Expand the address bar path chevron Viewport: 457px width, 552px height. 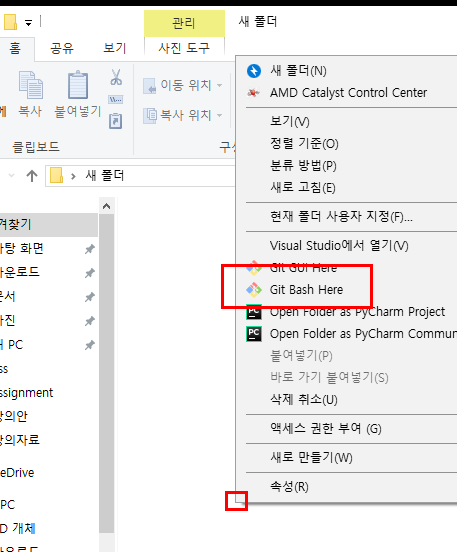click(73, 176)
